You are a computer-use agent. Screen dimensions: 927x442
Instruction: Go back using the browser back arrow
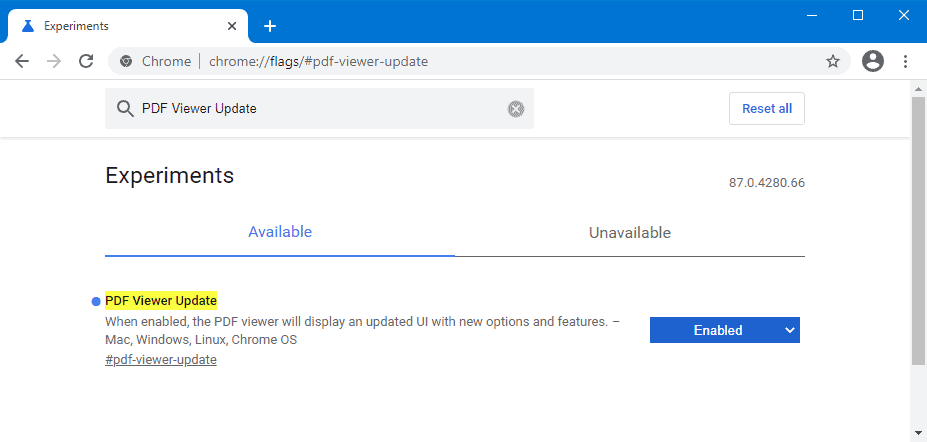(22, 61)
